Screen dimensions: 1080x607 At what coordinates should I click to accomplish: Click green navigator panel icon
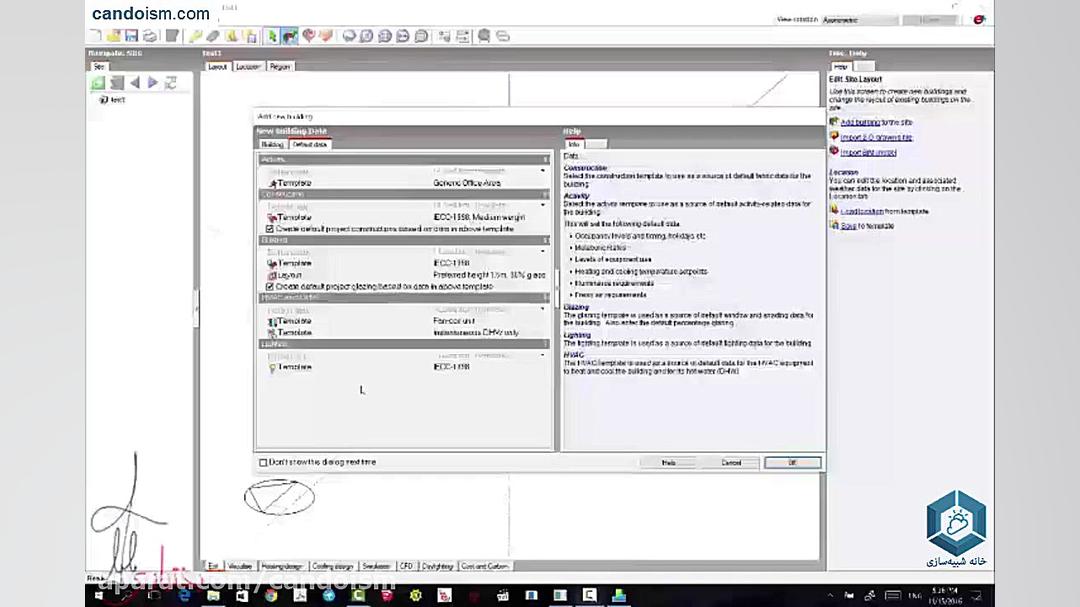point(98,83)
